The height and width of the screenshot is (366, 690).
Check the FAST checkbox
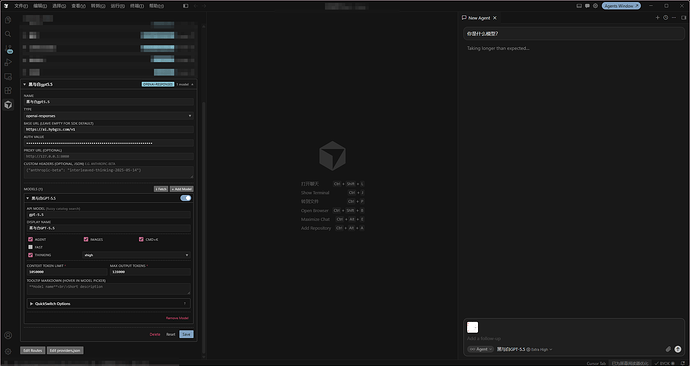pos(30,247)
